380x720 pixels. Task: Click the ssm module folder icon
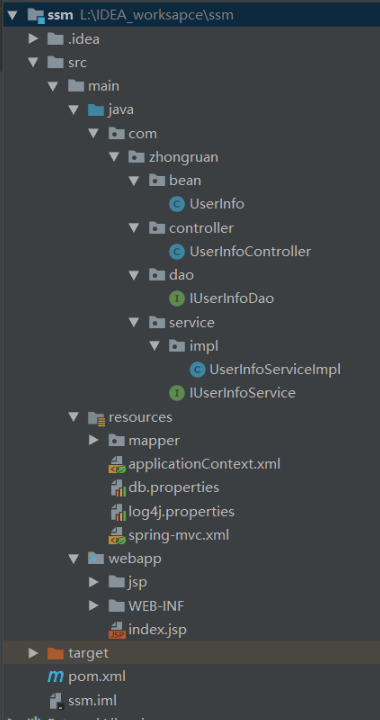point(36,16)
